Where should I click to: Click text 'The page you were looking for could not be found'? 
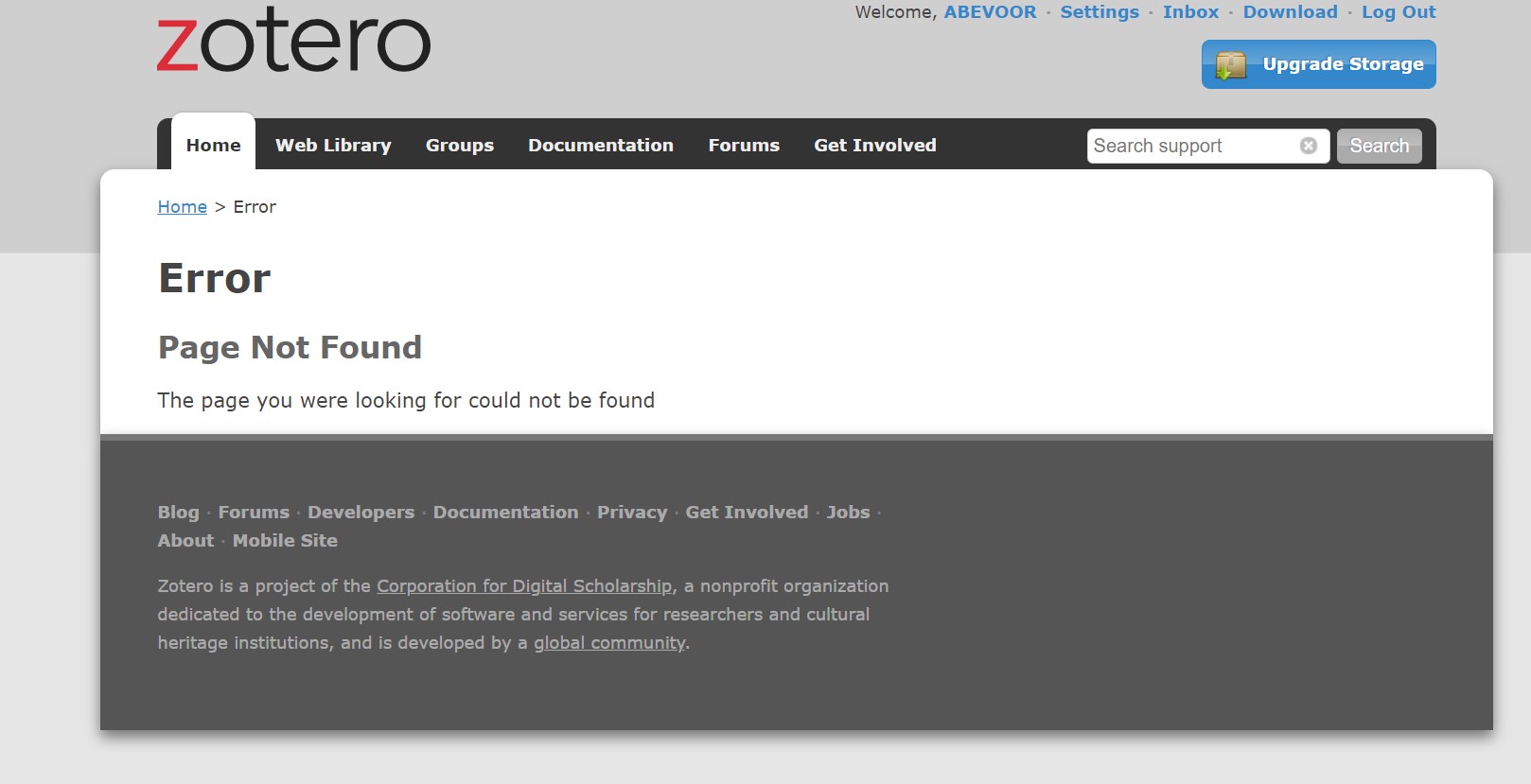[x=406, y=400]
